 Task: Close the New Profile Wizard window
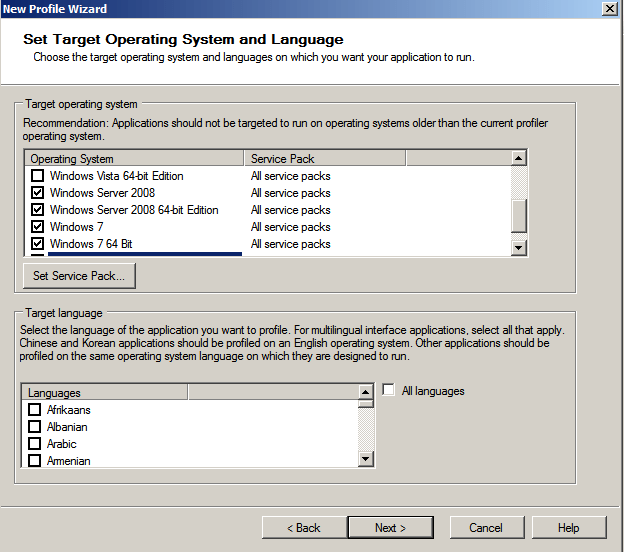(x=609, y=8)
